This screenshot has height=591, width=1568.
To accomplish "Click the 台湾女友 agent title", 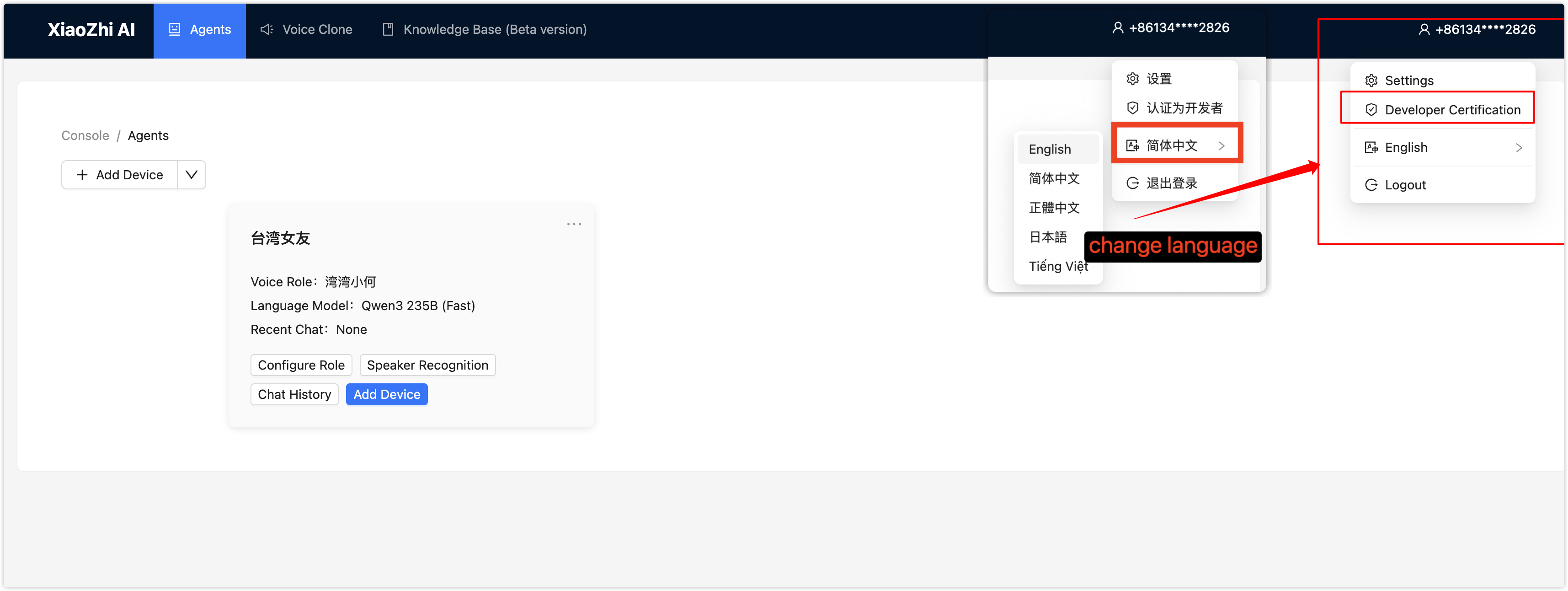I will click(x=281, y=238).
